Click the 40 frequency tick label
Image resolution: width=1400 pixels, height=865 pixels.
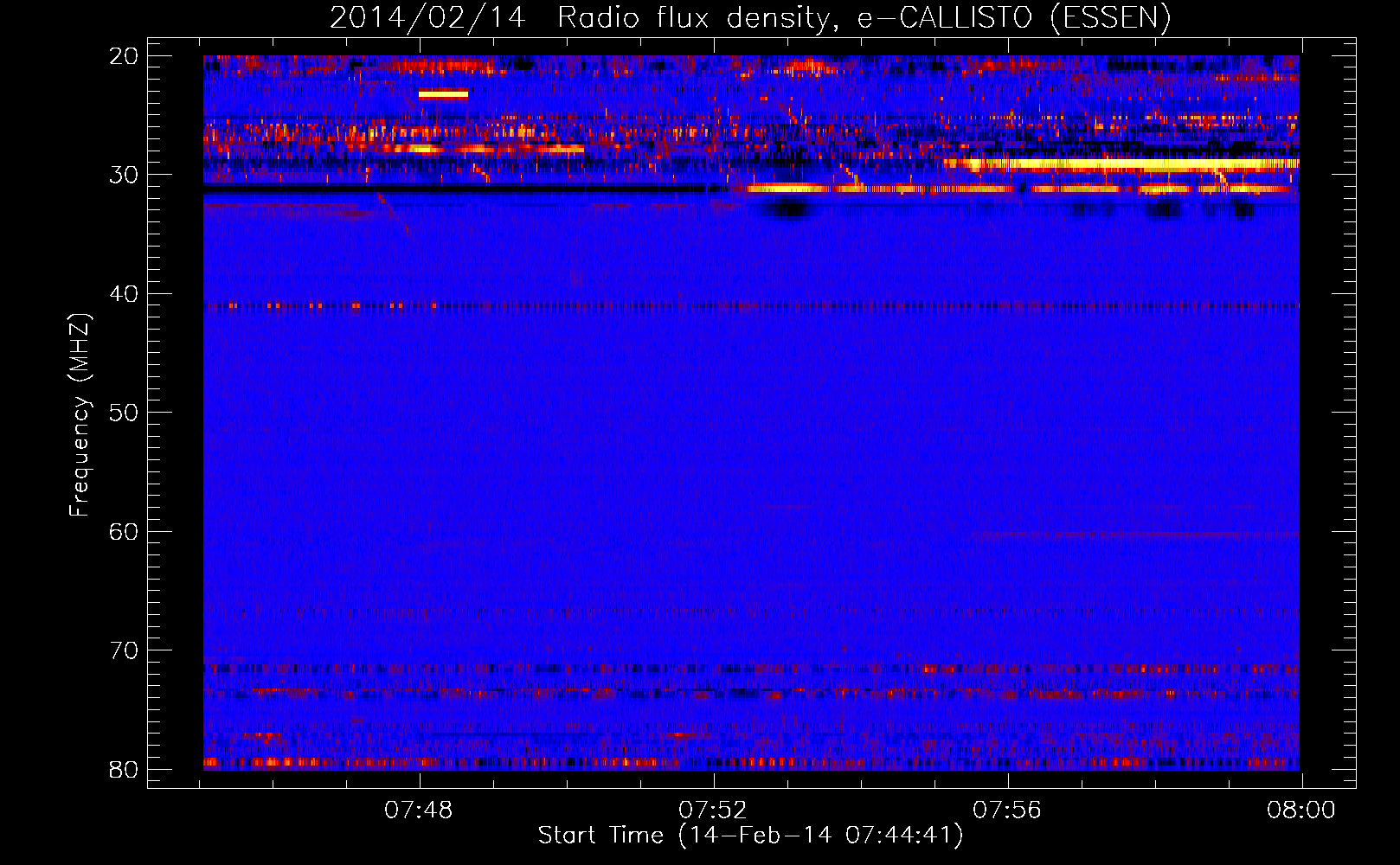click(x=124, y=294)
